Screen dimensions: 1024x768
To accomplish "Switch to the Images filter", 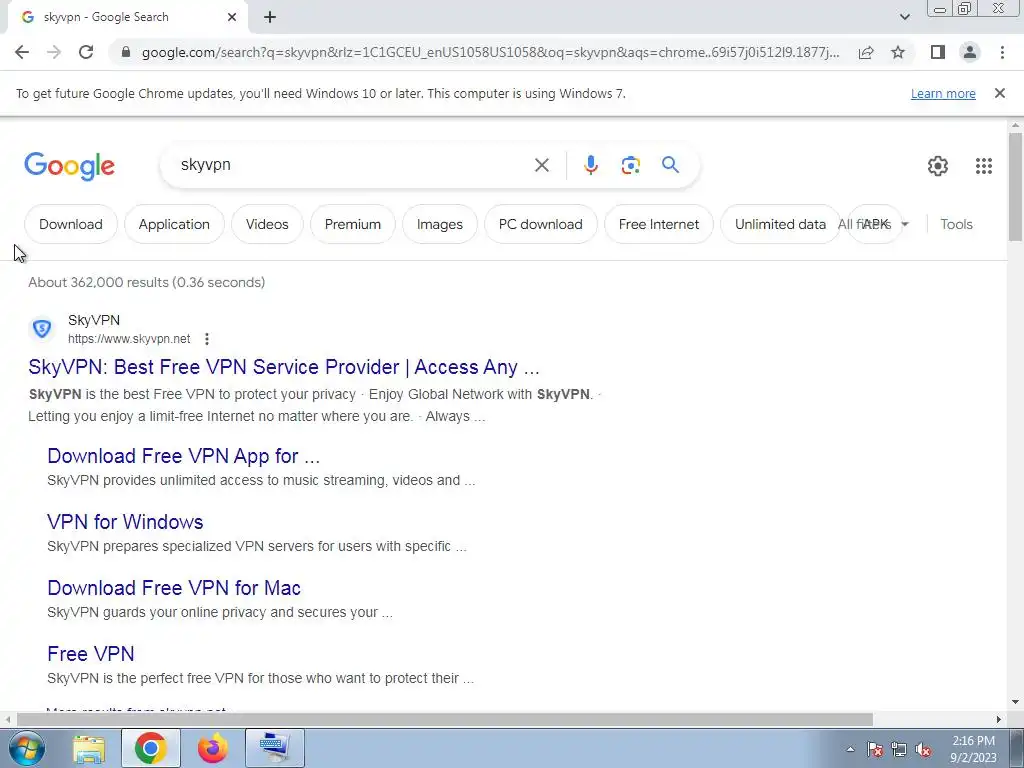I will [x=440, y=224].
